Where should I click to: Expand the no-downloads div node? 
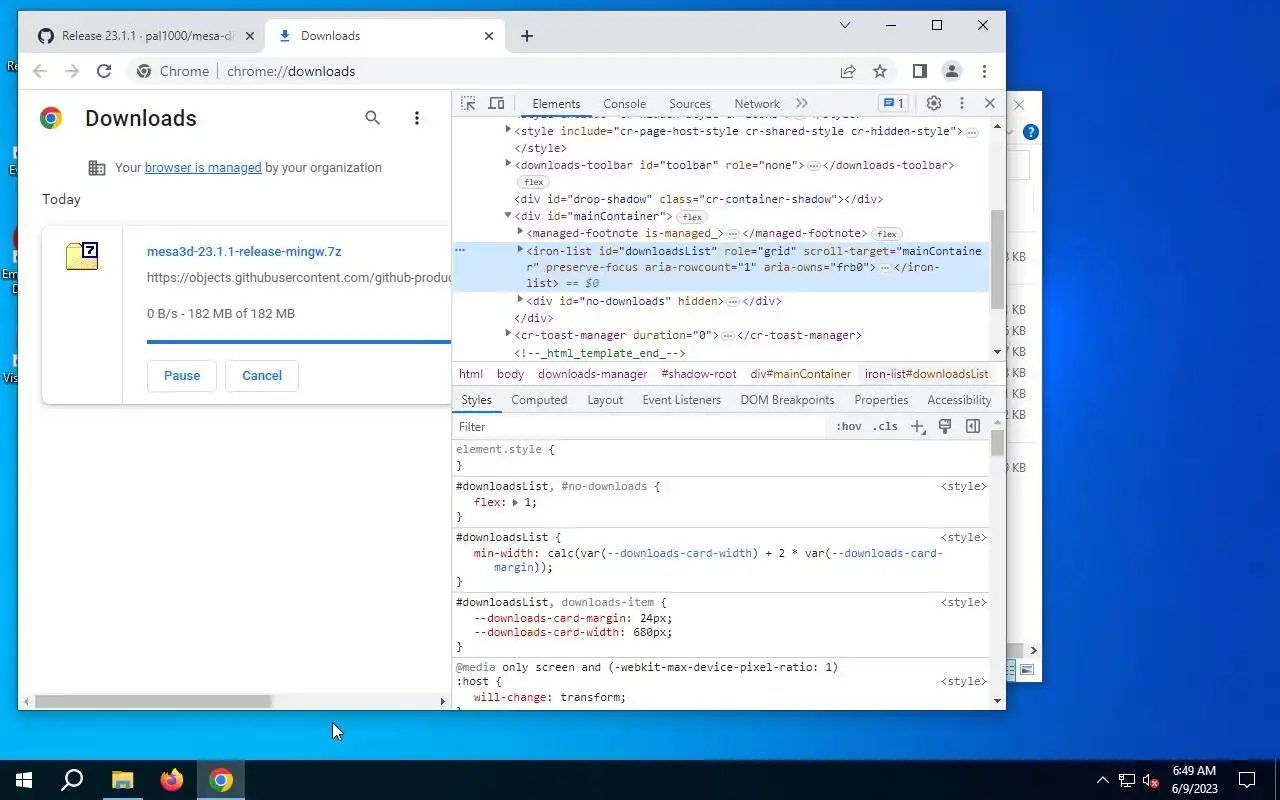520,300
